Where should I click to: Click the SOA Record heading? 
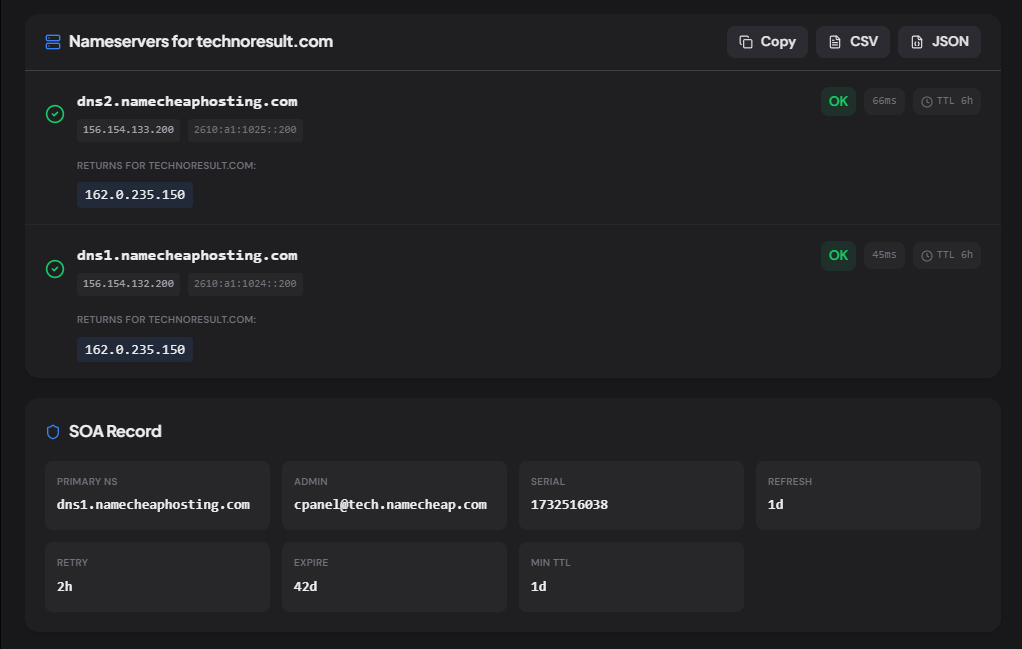115,431
